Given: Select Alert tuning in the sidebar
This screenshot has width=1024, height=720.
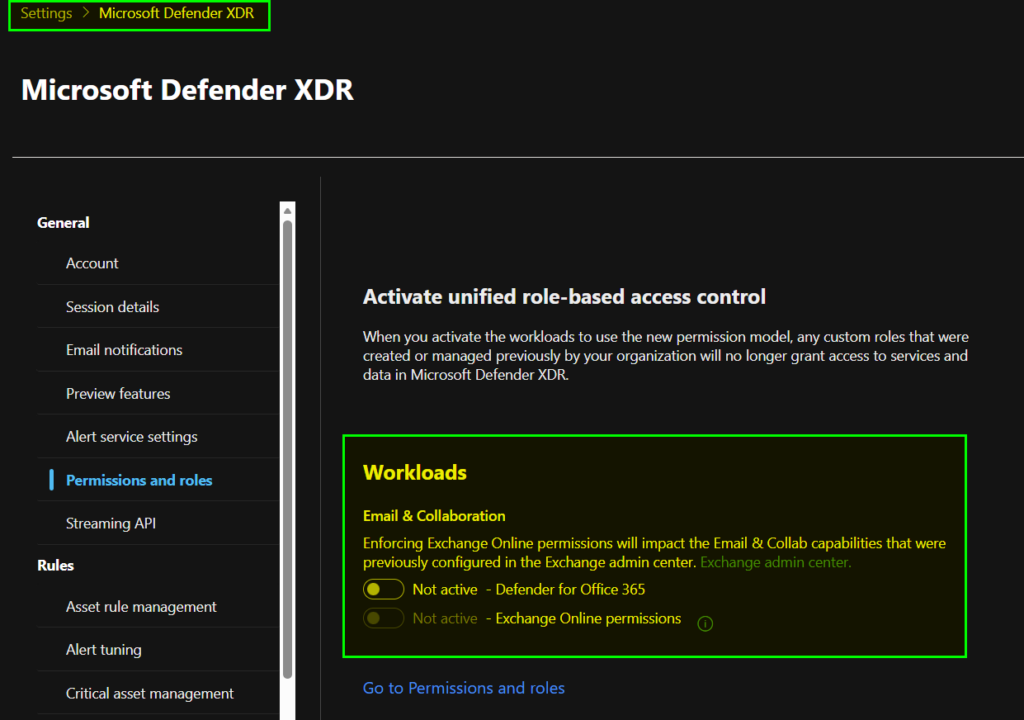Looking at the screenshot, I should pyautogui.click(x=103, y=650).
